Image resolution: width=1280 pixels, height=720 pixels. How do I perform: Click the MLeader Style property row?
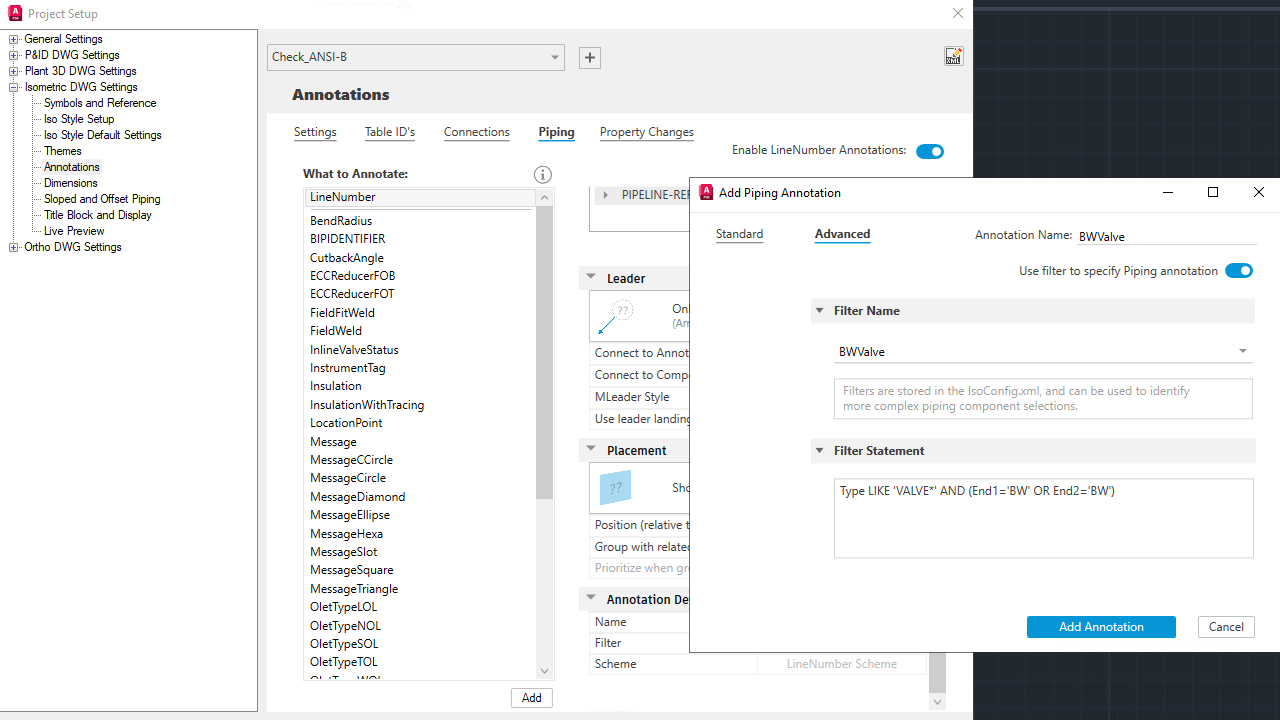[640, 397]
